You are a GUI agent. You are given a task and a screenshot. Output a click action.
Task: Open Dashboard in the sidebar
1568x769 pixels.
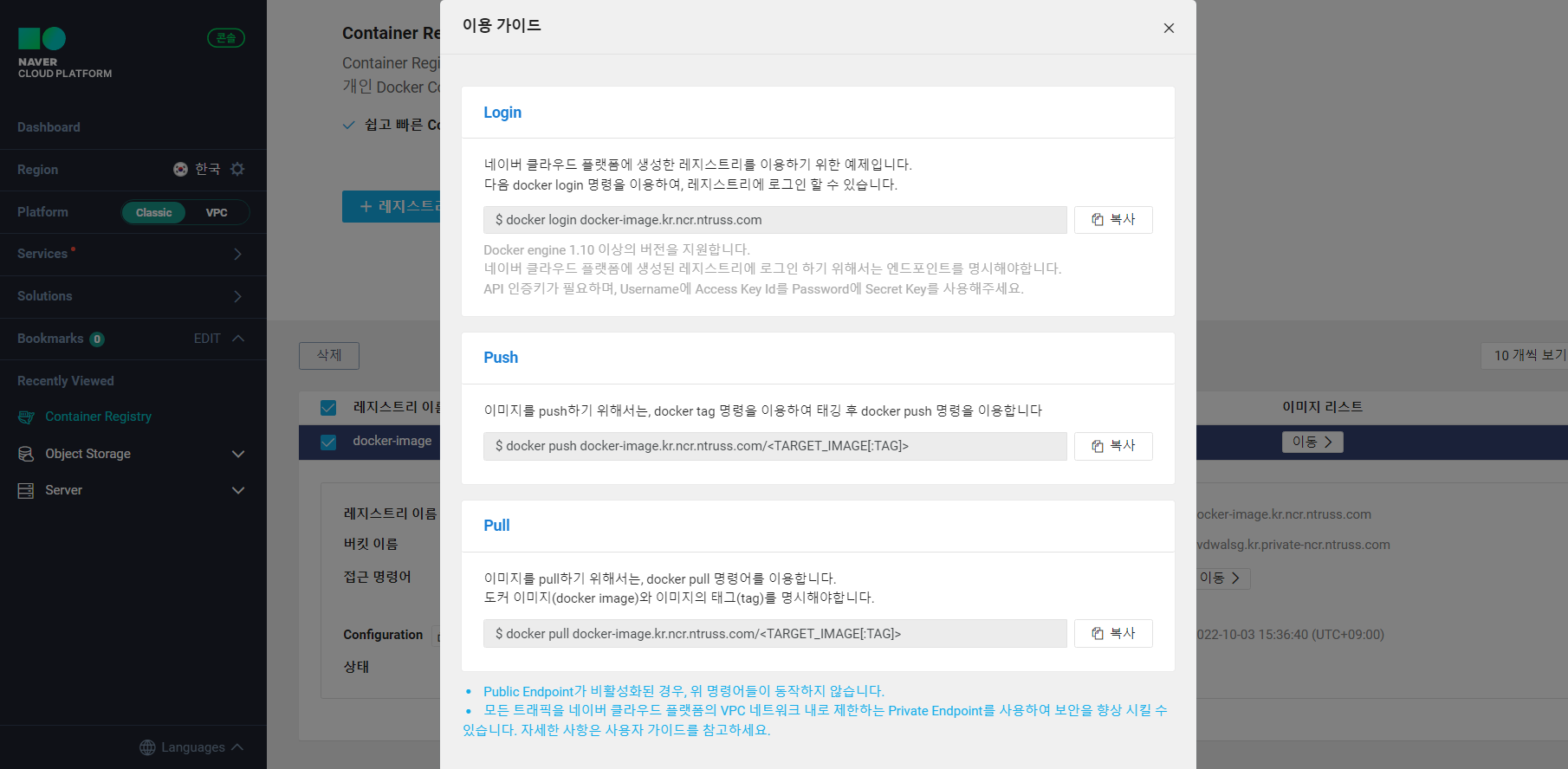49,127
